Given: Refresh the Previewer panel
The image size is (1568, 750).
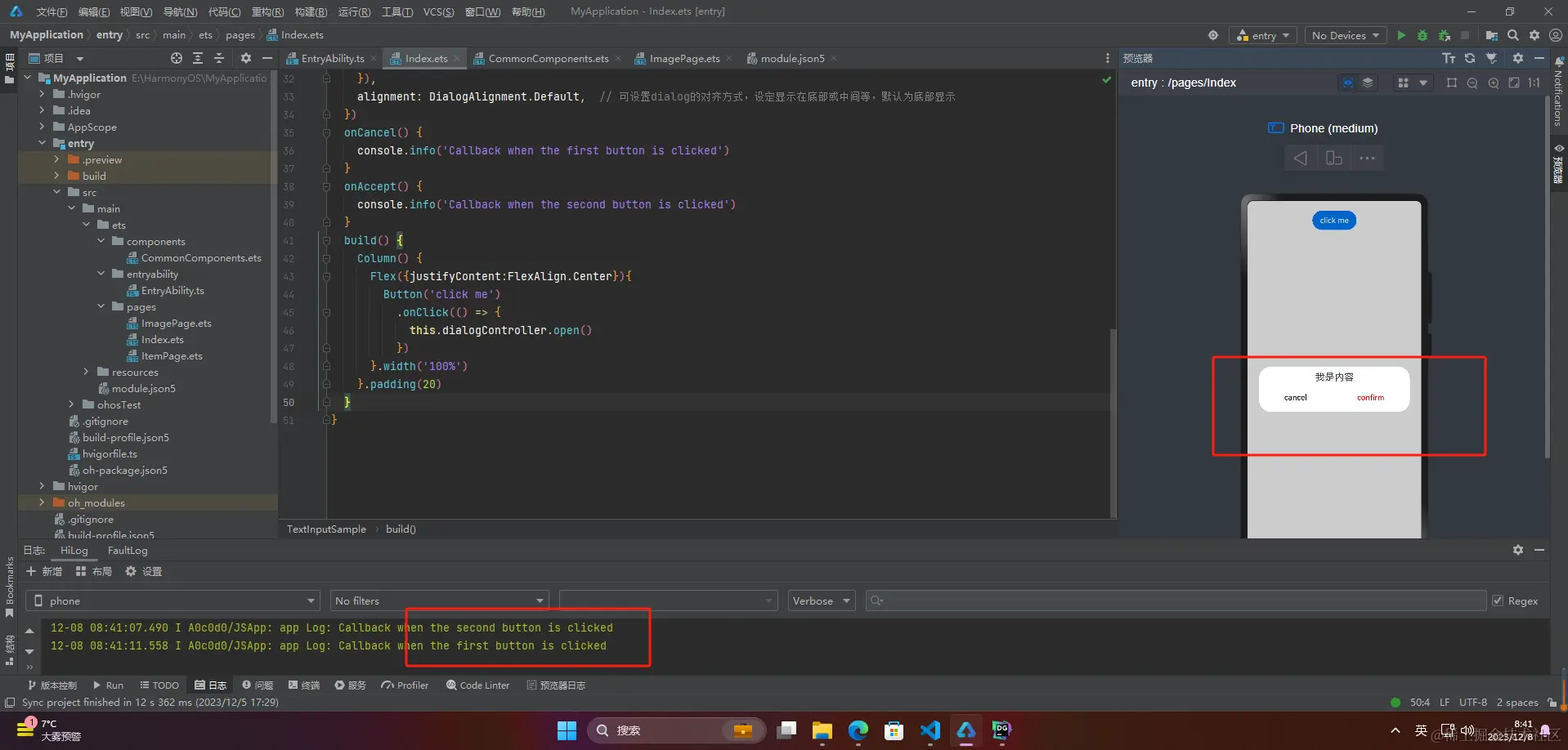Looking at the screenshot, I should (1470, 58).
